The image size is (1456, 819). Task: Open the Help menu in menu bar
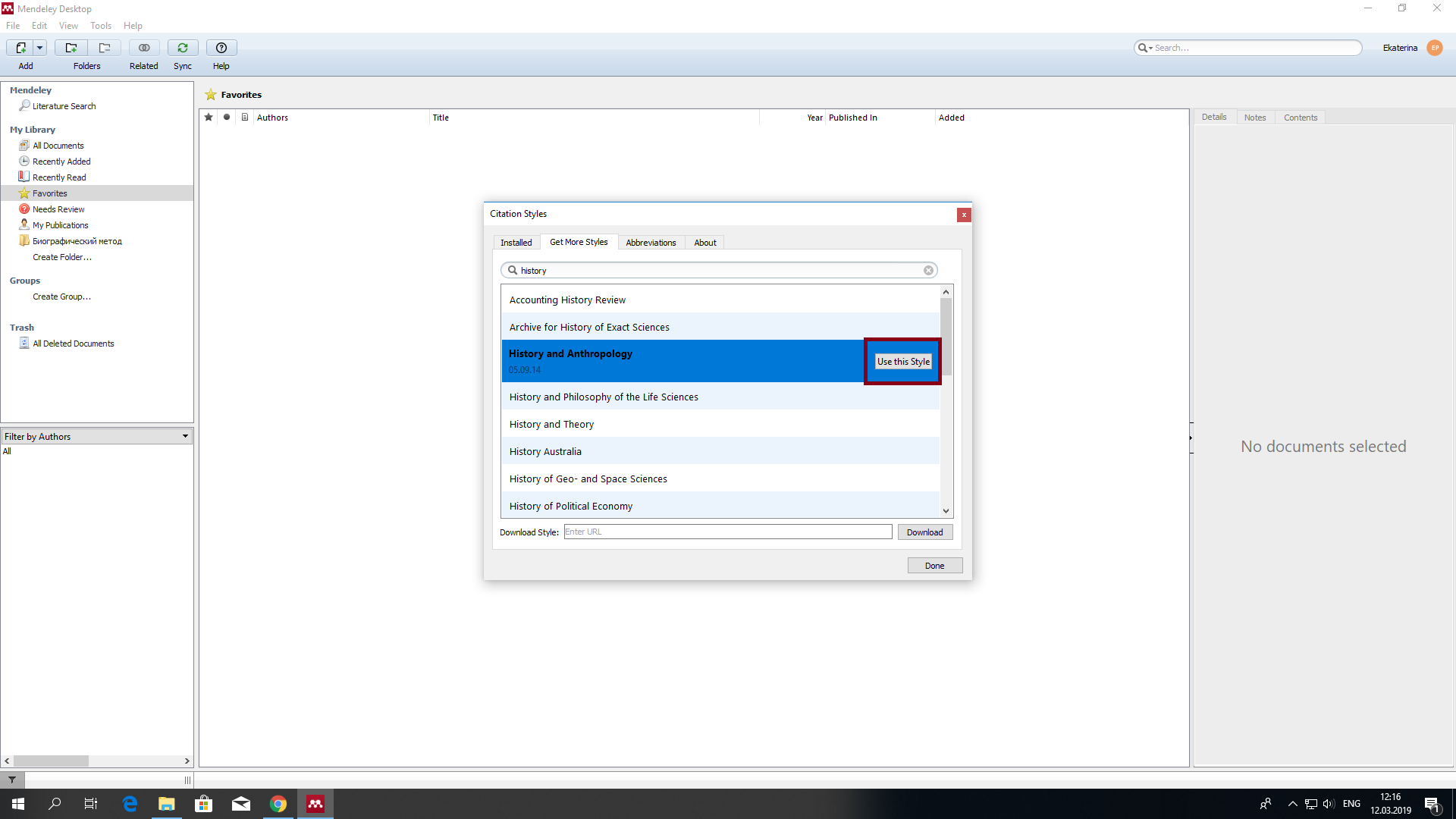[x=133, y=25]
